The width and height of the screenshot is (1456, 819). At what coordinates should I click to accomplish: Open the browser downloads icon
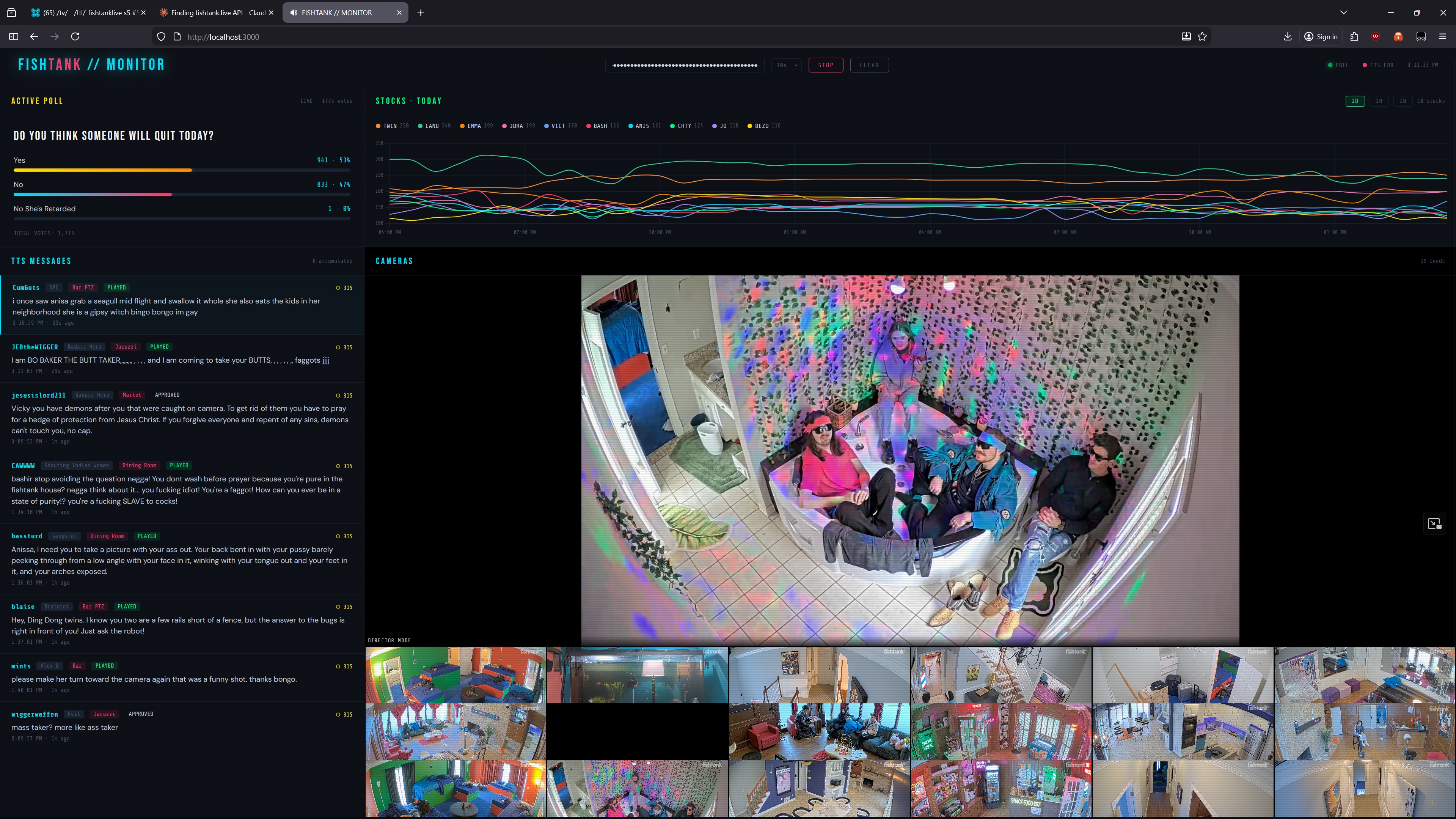(1288, 37)
